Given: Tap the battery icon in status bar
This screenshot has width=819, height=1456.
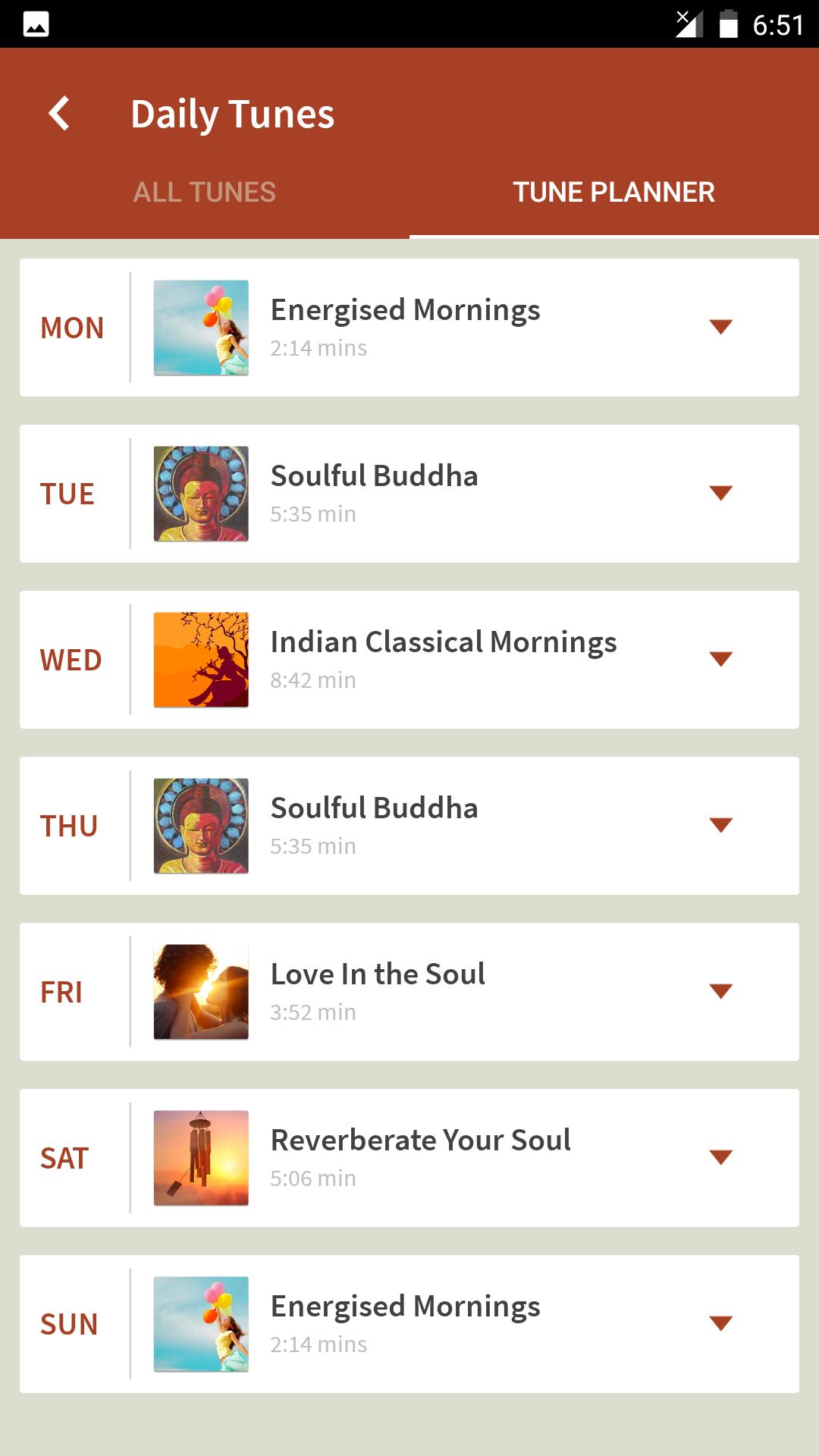Looking at the screenshot, I should click(729, 24).
